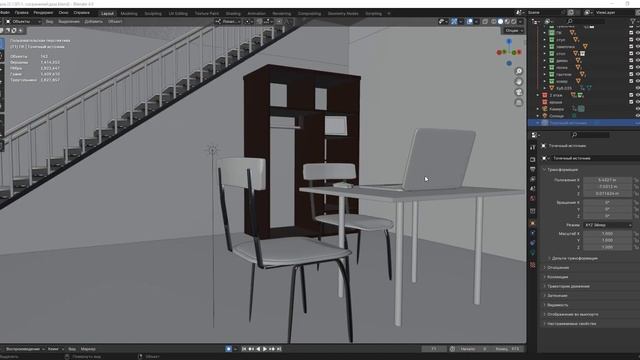Toggle camera view with camera navigation icon

(x=519, y=92)
